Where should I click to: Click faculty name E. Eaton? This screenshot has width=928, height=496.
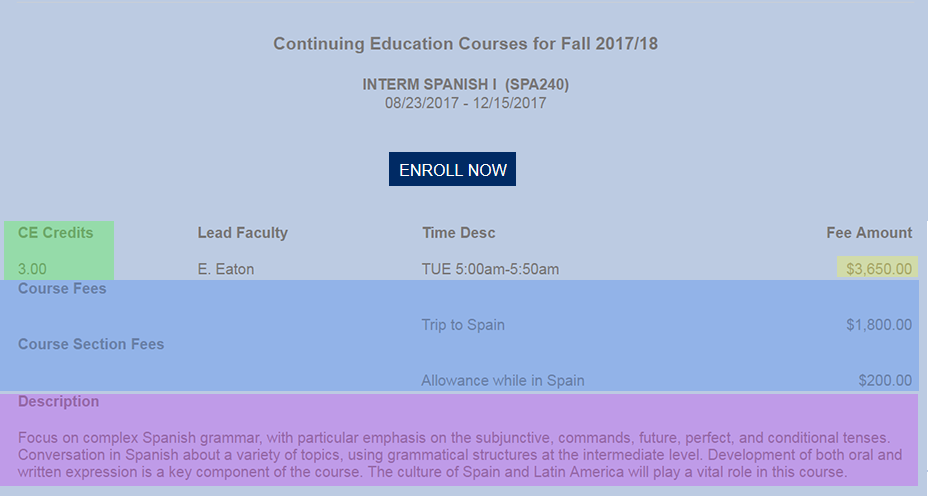click(226, 269)
